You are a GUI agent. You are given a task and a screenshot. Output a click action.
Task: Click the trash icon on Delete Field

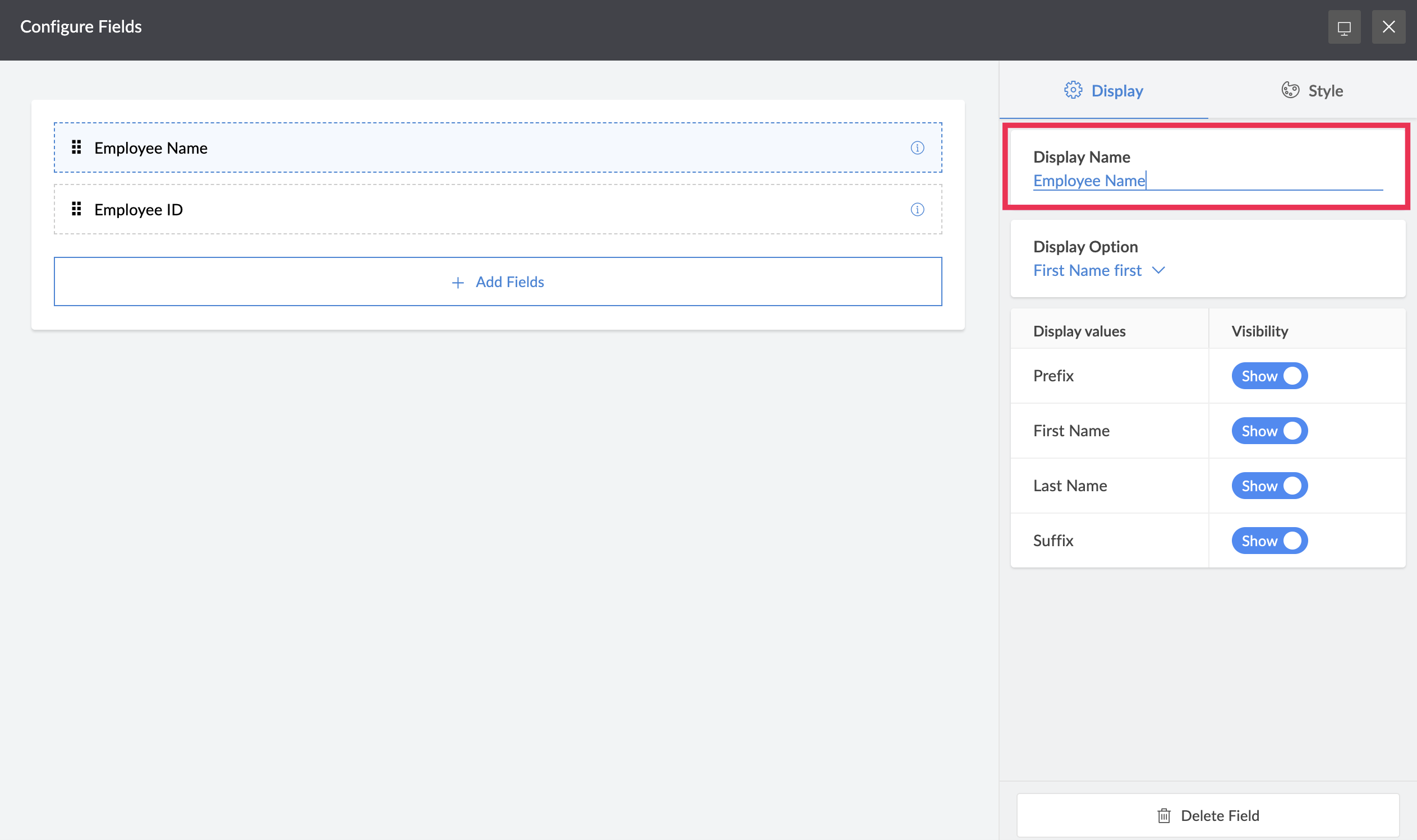[x=1164, y=816]
